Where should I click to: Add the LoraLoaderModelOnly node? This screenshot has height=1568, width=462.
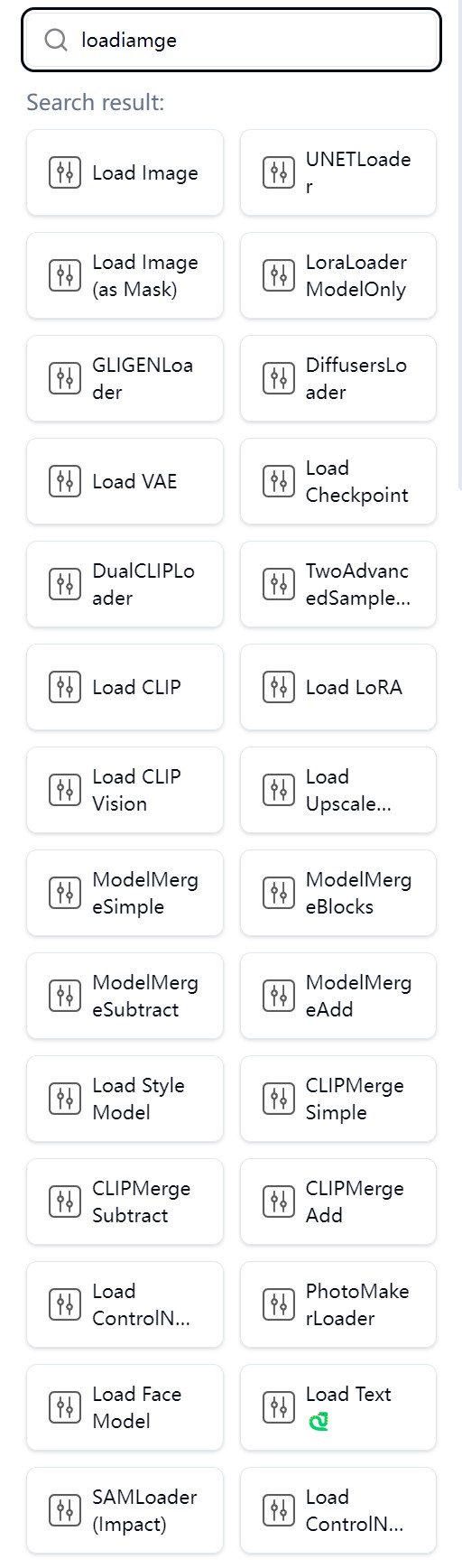click(x=338, y=275)
